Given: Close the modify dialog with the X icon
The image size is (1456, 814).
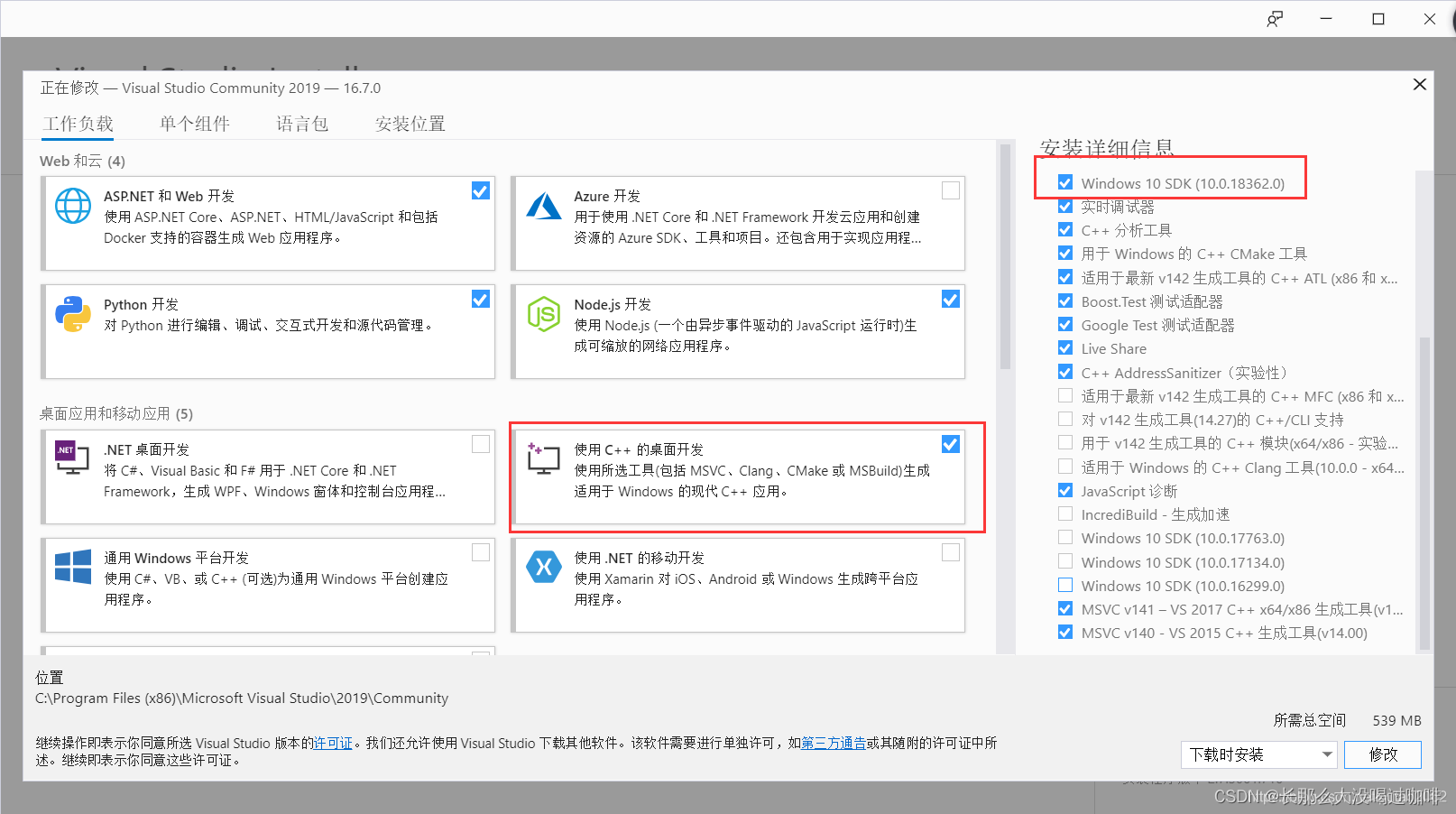Looking at the screenshot, I should 1419,84.
